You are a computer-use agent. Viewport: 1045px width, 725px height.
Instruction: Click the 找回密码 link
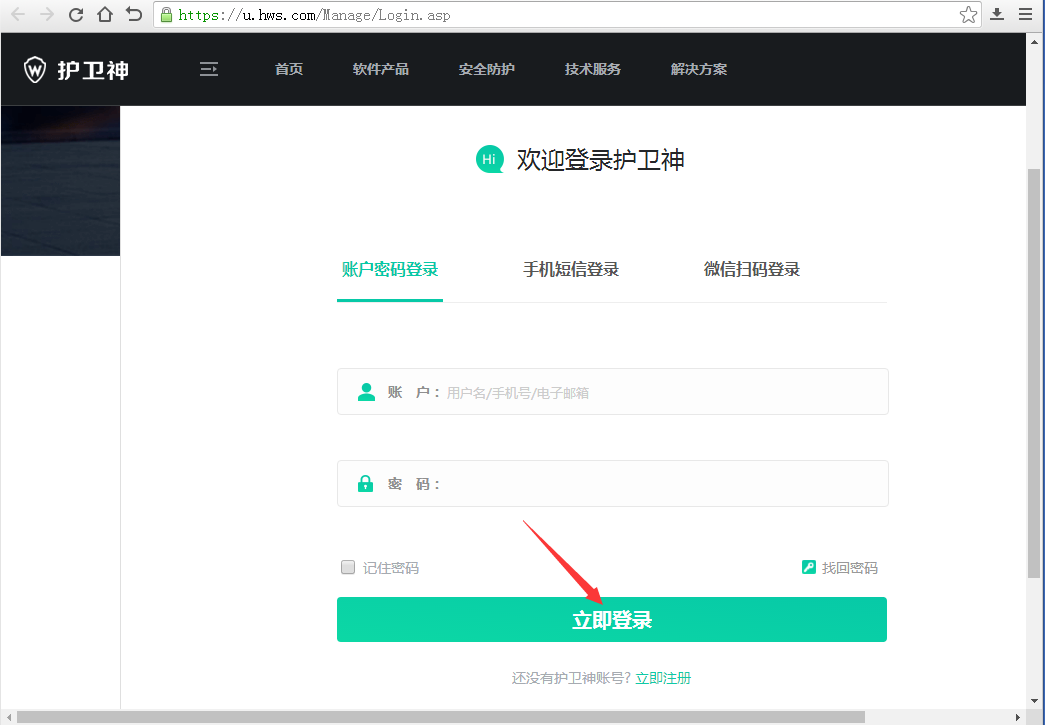point(849,568)
